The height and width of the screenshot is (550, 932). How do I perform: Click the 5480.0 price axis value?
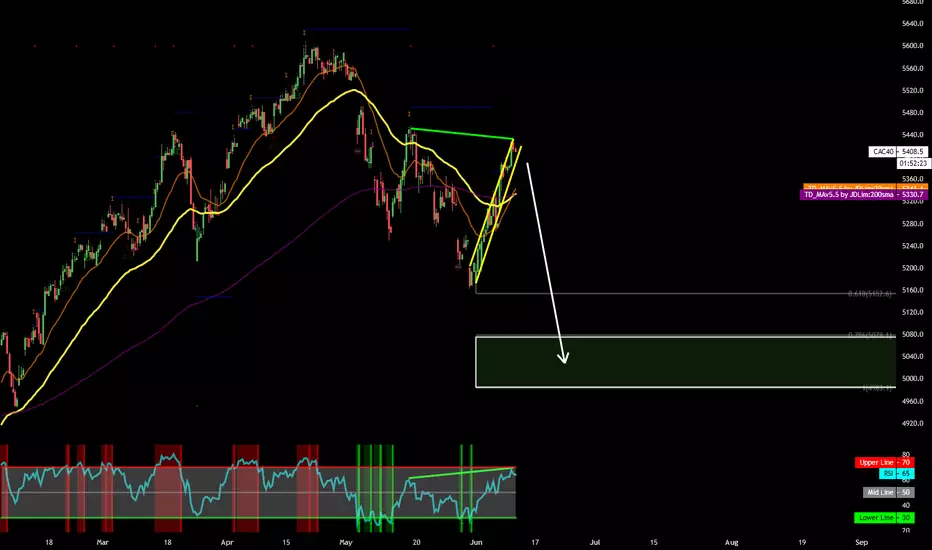912,112
